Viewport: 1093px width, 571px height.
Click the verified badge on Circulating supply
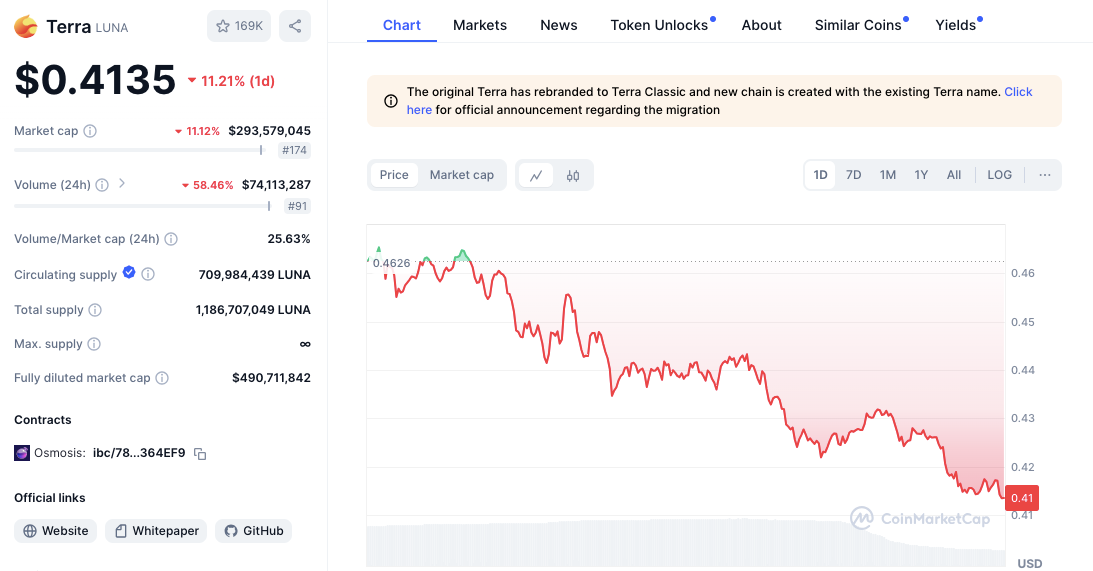[x=129, y=273]
